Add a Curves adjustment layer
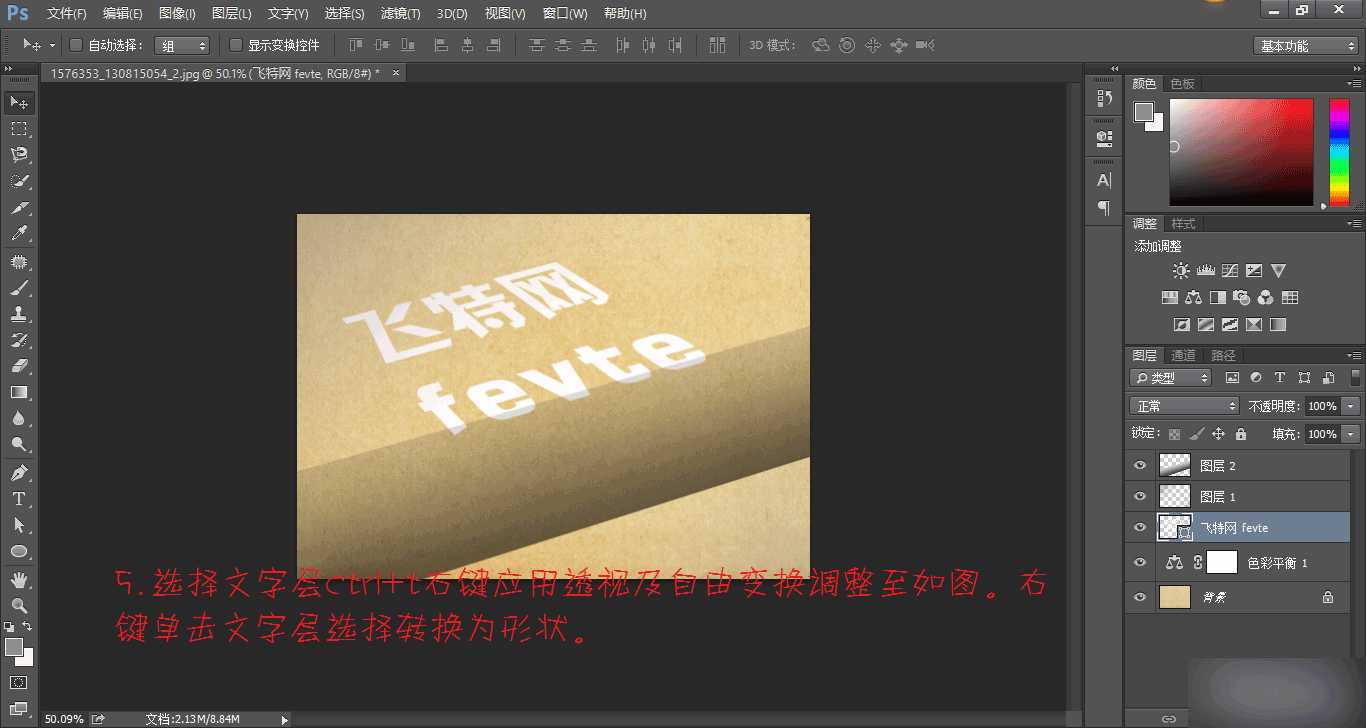The height and width of the screenshot is (728, 1366). (x=1230, y=271)
